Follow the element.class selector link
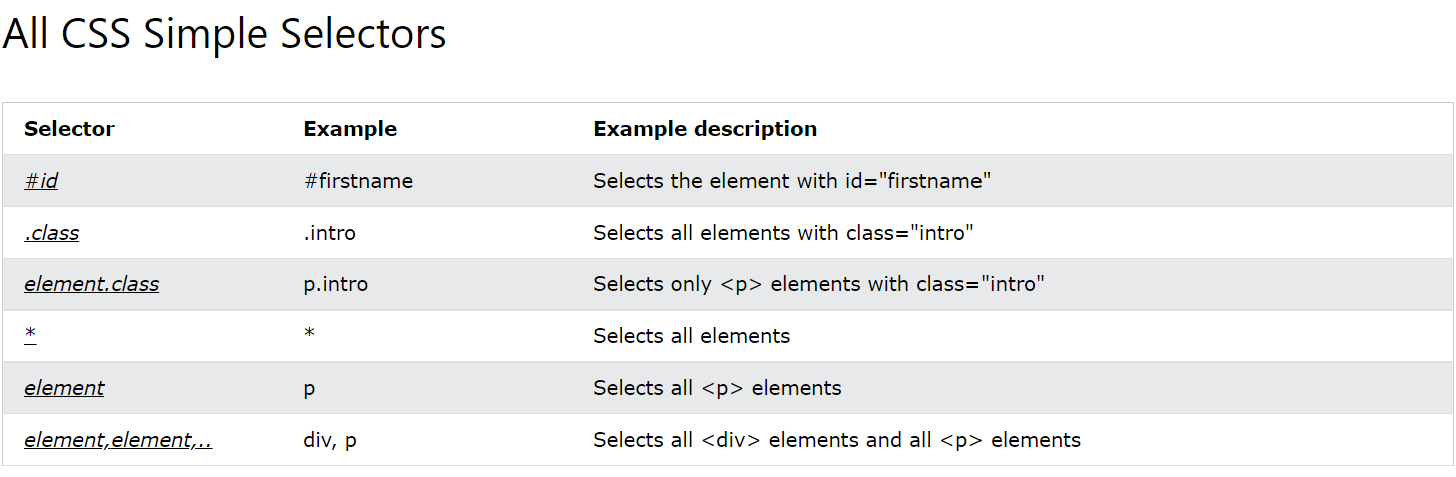The image size is (1456, 477). (91, 284)
